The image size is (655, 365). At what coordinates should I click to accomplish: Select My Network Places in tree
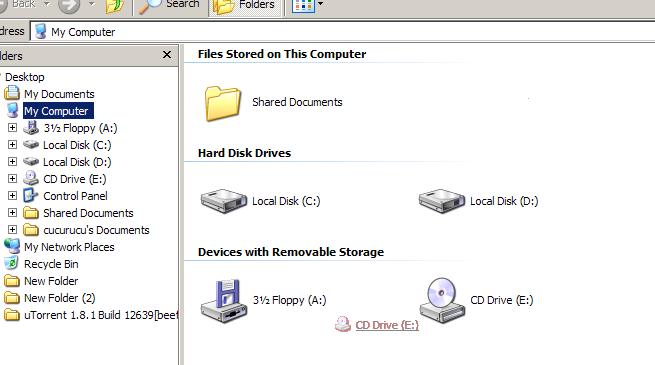point(69,248)
